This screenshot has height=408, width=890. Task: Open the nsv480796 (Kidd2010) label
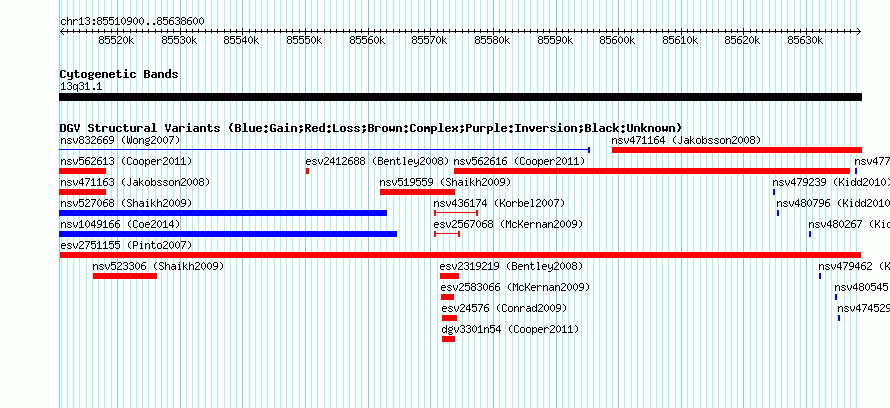click(x=833, y=203)
